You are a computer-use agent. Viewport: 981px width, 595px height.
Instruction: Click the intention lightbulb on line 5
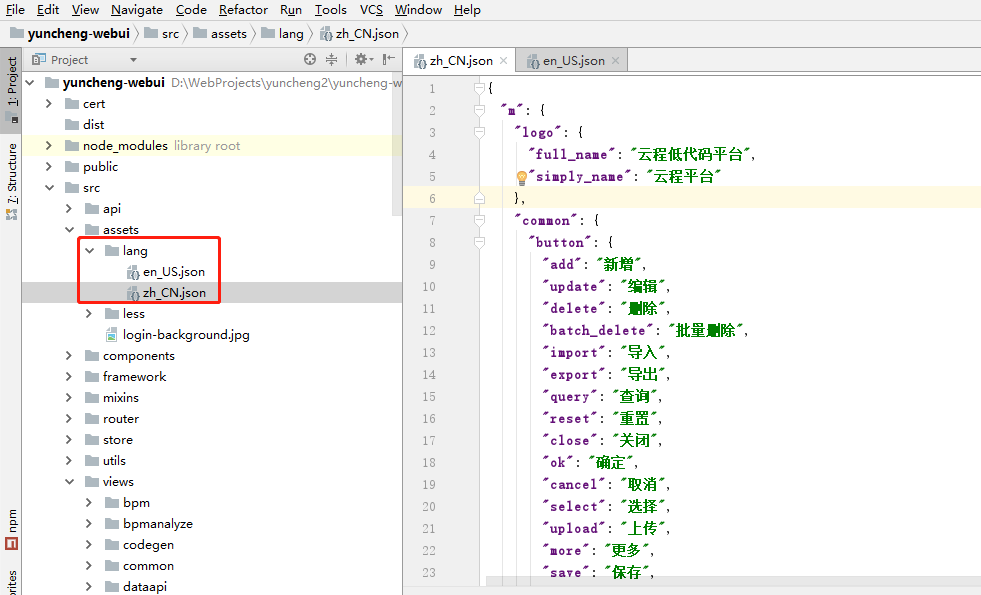(x=522, y=178)
